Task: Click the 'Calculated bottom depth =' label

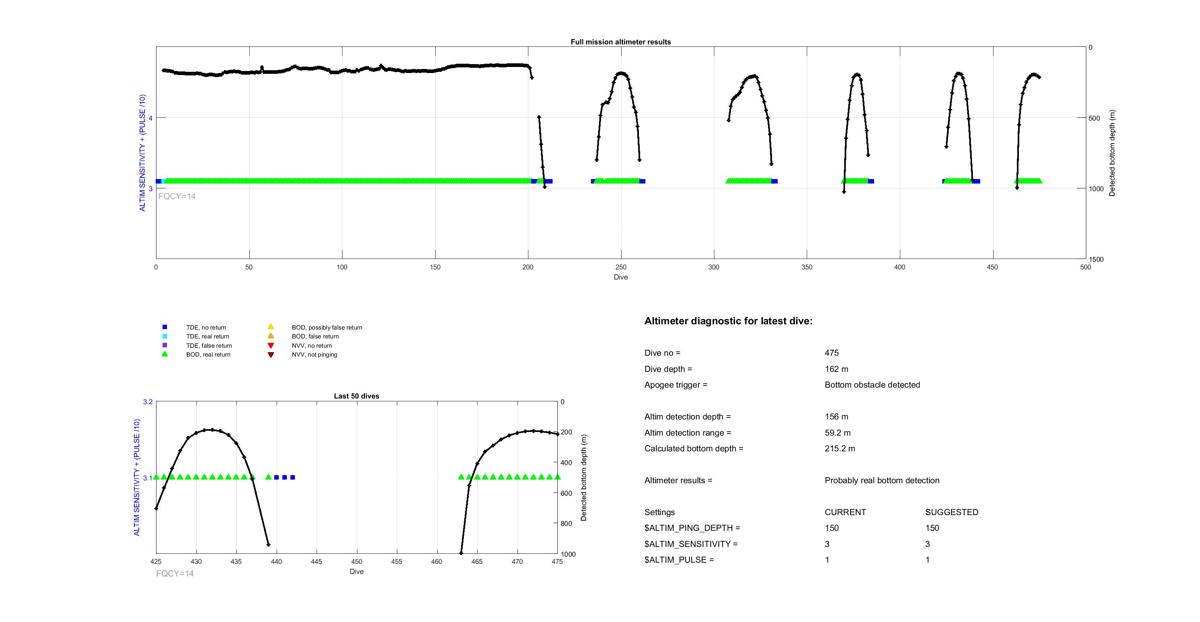Action: [694, 449]
